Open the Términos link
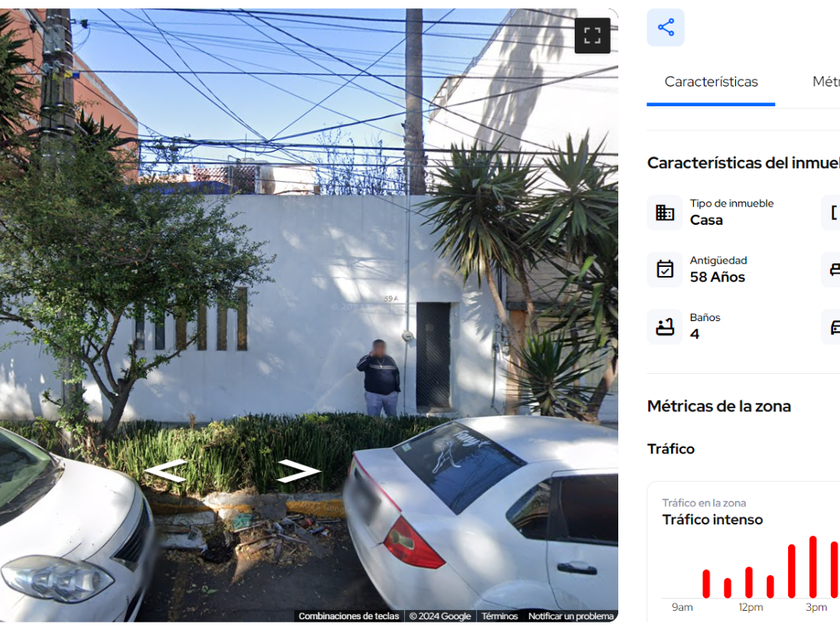Image resolution: width=840 pixels, height=630 pixels. point(499,616)
